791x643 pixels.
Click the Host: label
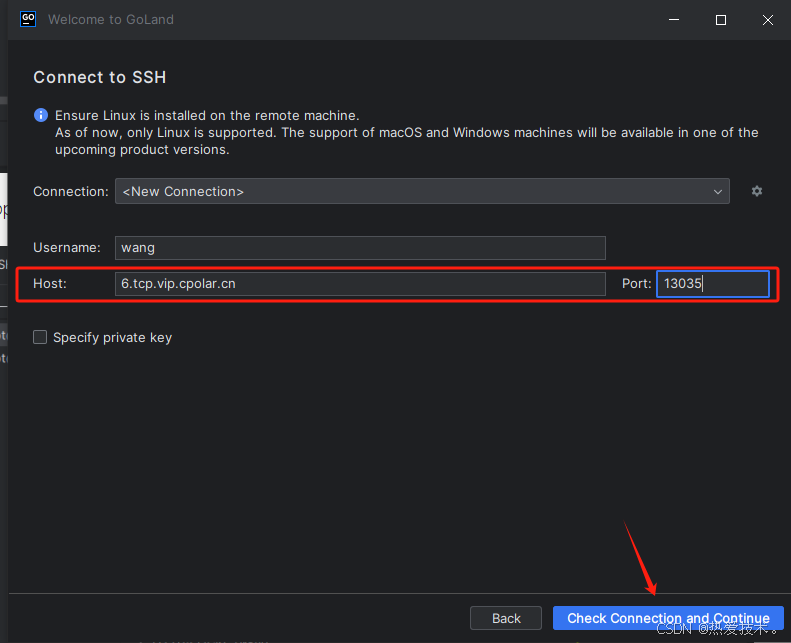[x=50, y=283]
